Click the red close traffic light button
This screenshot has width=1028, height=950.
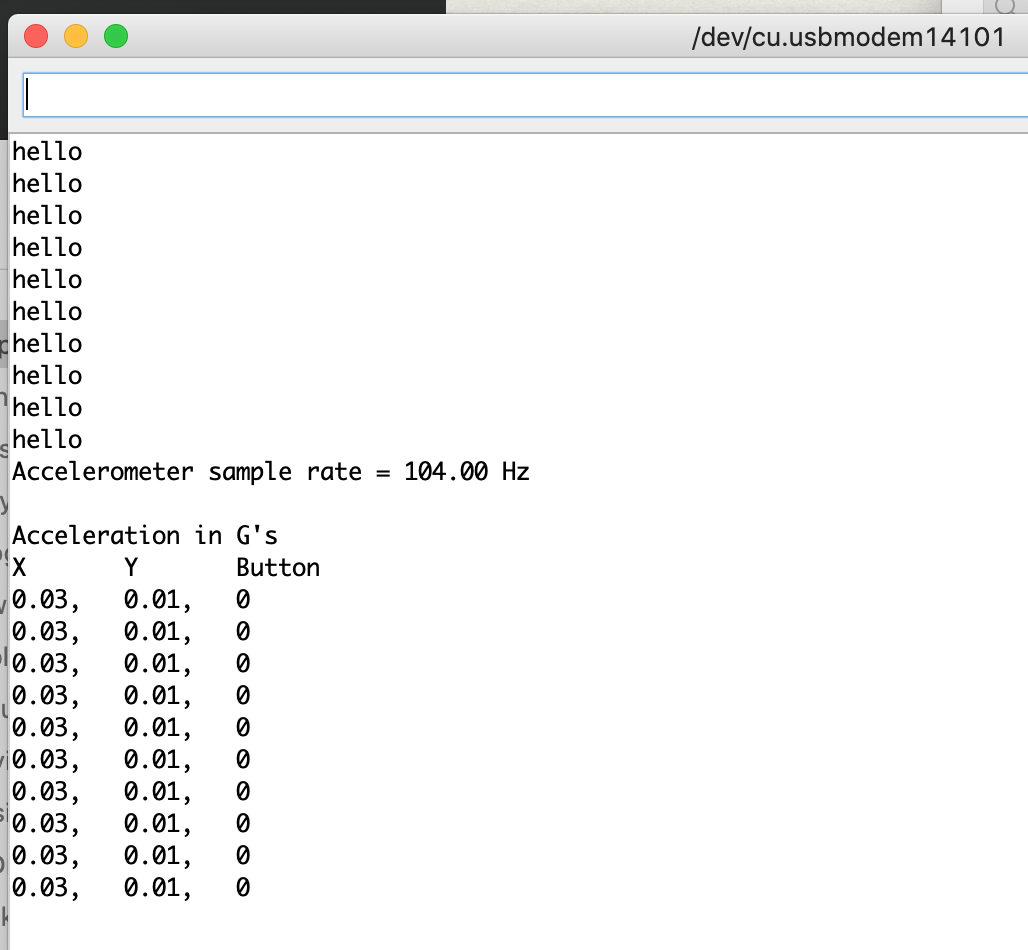37,36
